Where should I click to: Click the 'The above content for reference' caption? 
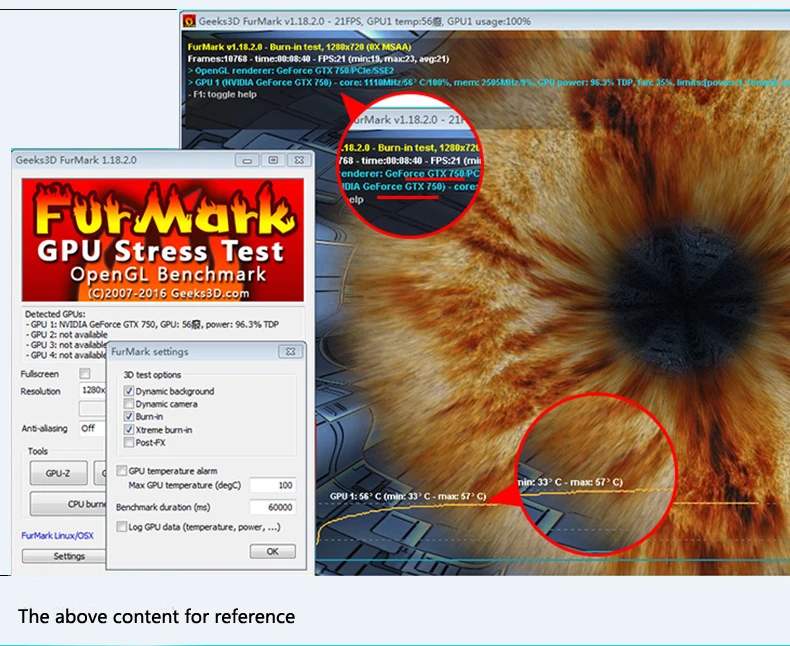(x=157, y=616)
